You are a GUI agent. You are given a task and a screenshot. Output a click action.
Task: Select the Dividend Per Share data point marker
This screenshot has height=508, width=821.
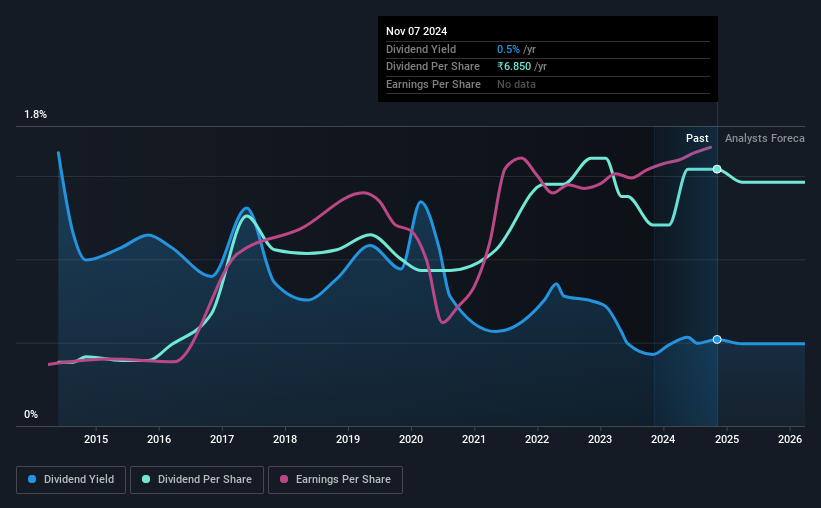pyautogui.click(x=717, y=169)
